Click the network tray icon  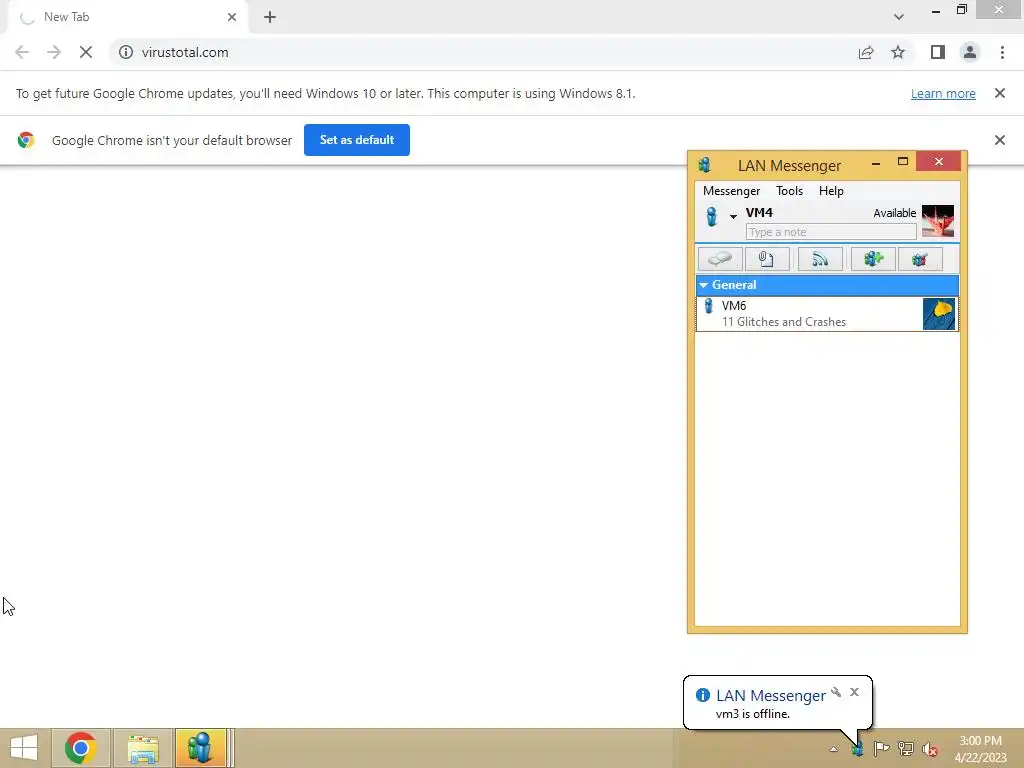coord(906,749)
